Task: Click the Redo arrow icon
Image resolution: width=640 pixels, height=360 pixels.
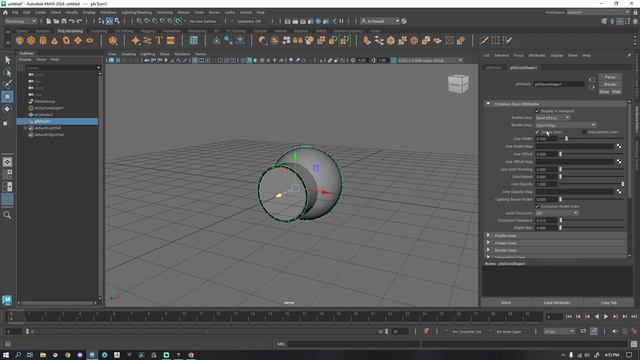Action: point(80,21)
